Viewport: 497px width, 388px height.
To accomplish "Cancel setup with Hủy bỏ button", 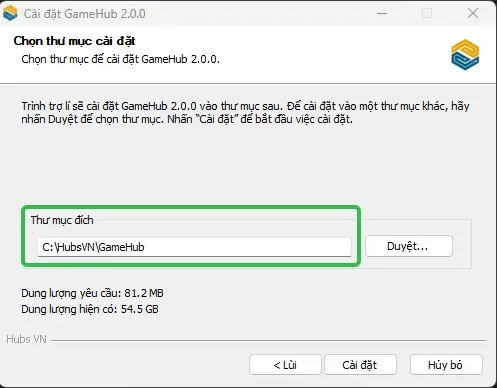I will [446, 365].
